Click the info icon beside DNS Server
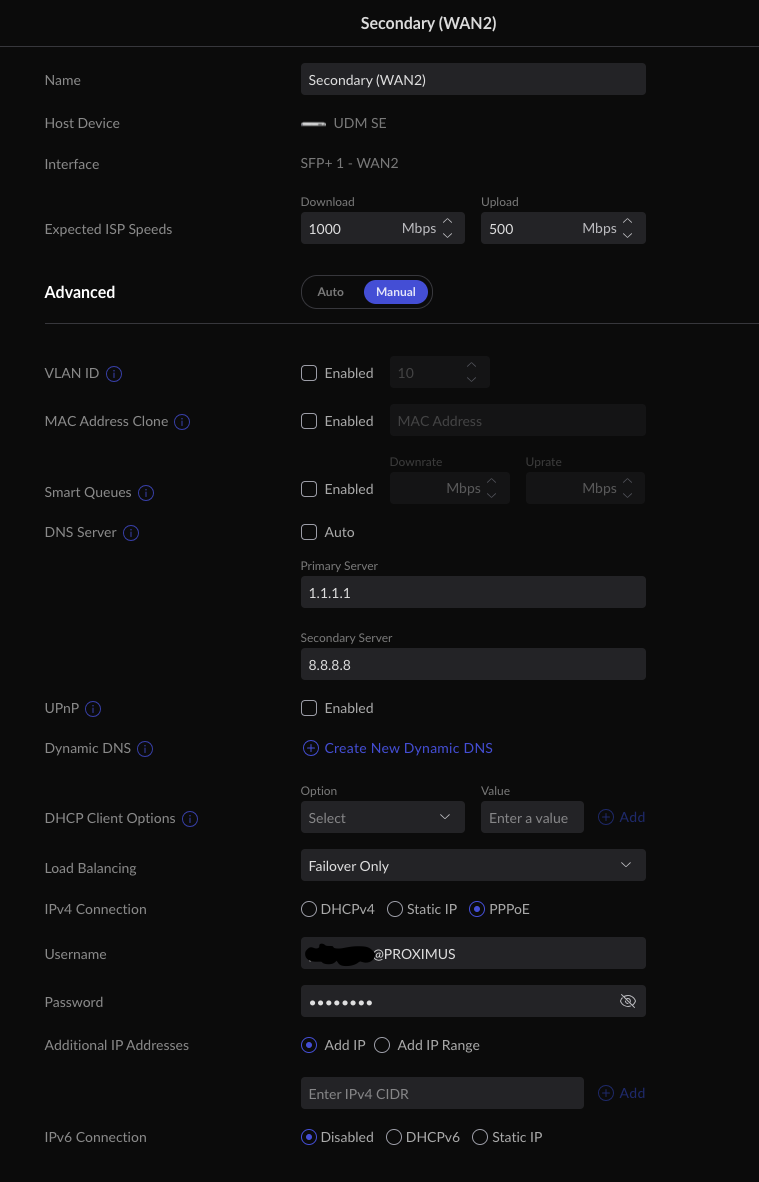Screen dimensions: 759x1182 131,533
